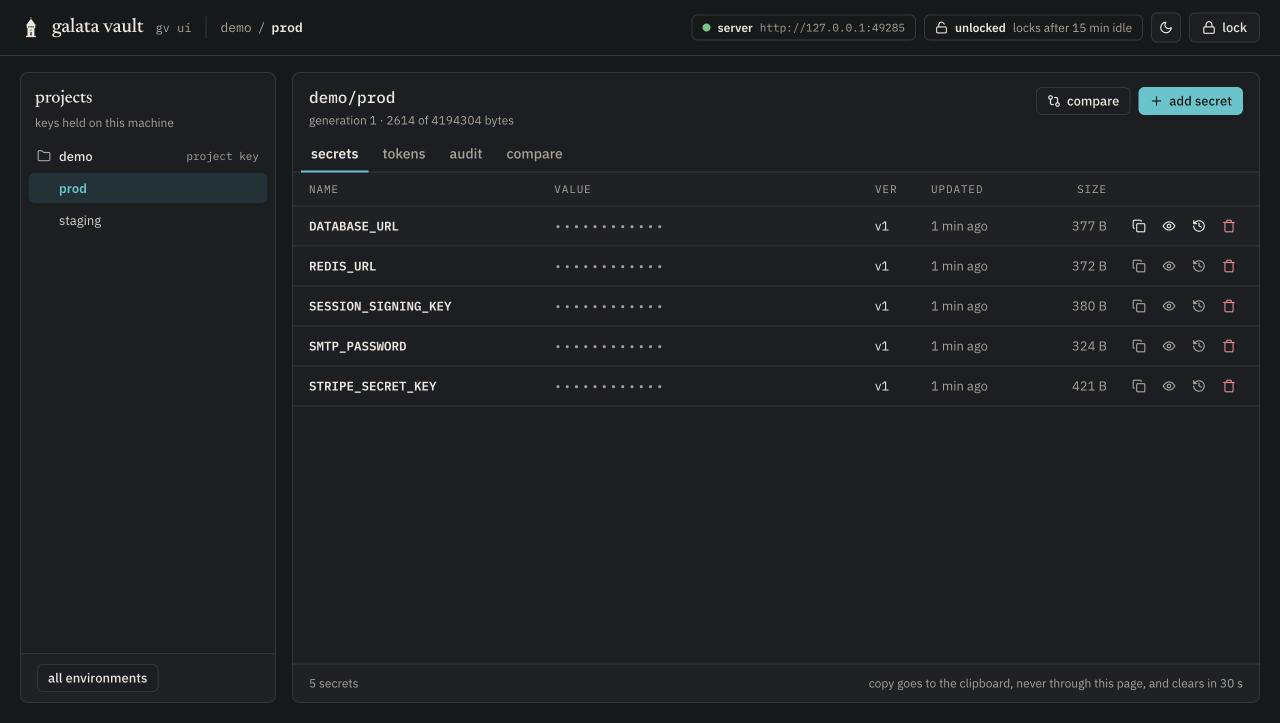Click the NAME column header

click(x=324, y=189)
